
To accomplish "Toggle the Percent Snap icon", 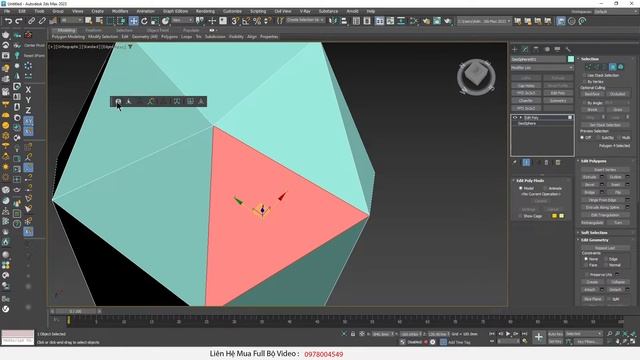I will click(x=257, y=21).
